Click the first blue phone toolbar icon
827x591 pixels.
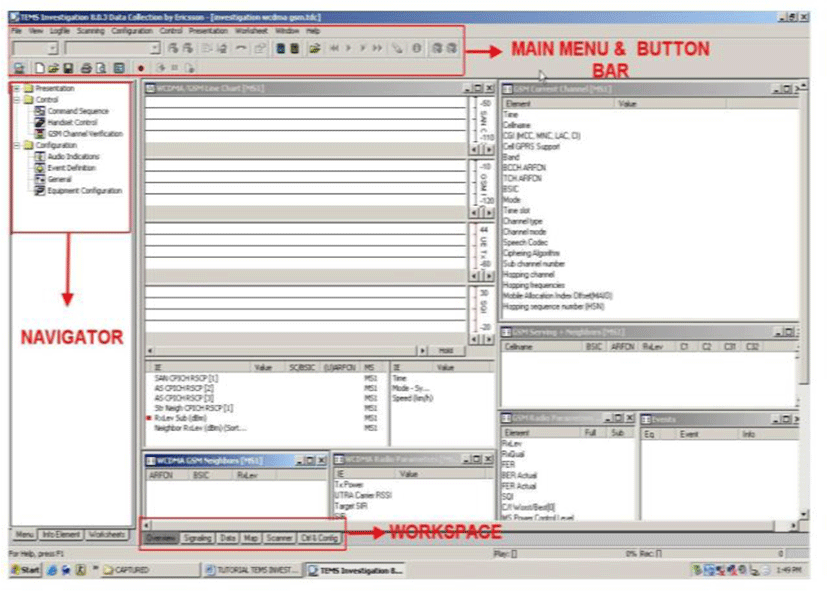click(x=281, y=49)
